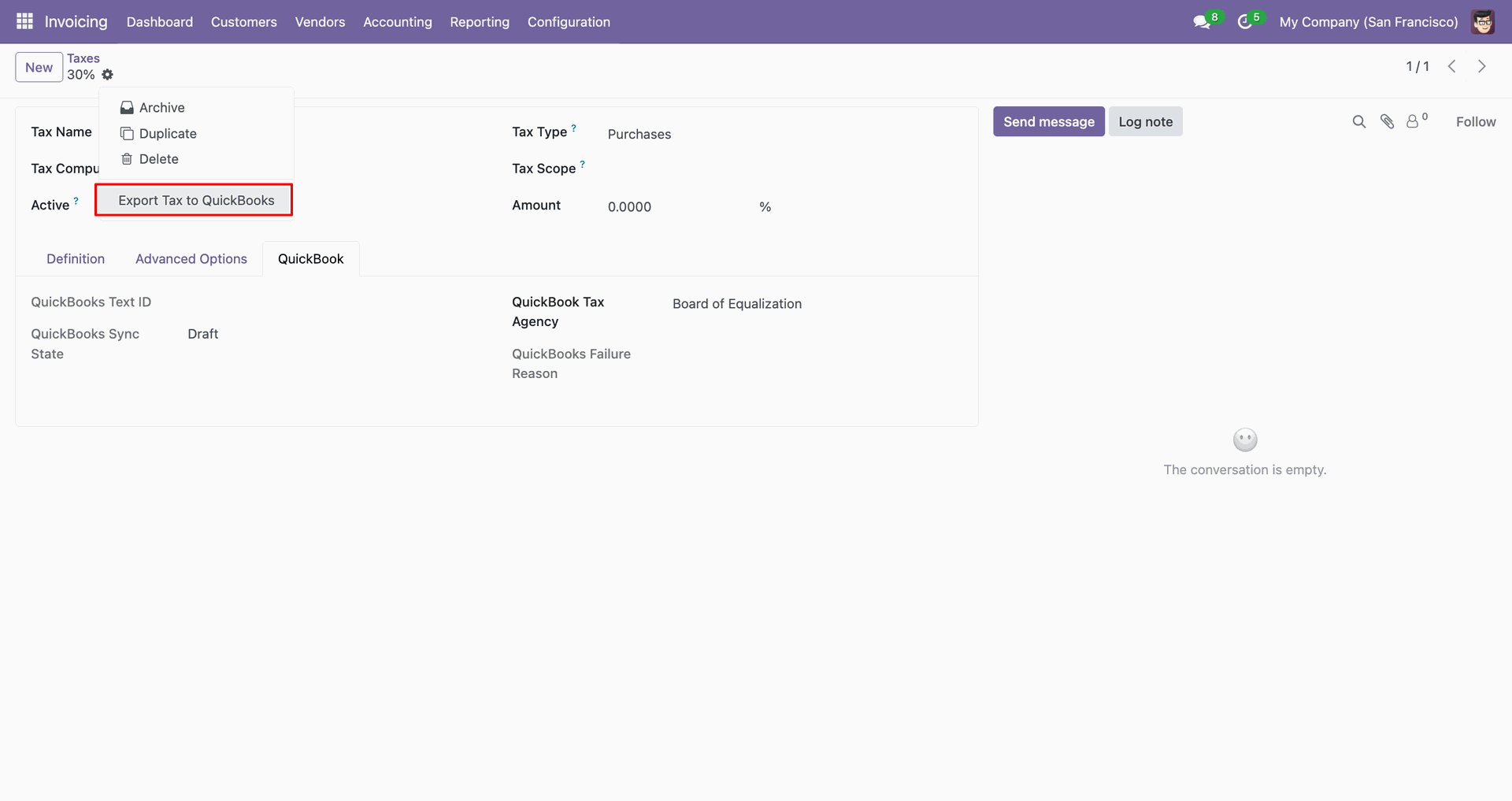Click the QuickBooks Sync State value Draft
Screen dimensions: 1512x801
(x=203, y=334)
